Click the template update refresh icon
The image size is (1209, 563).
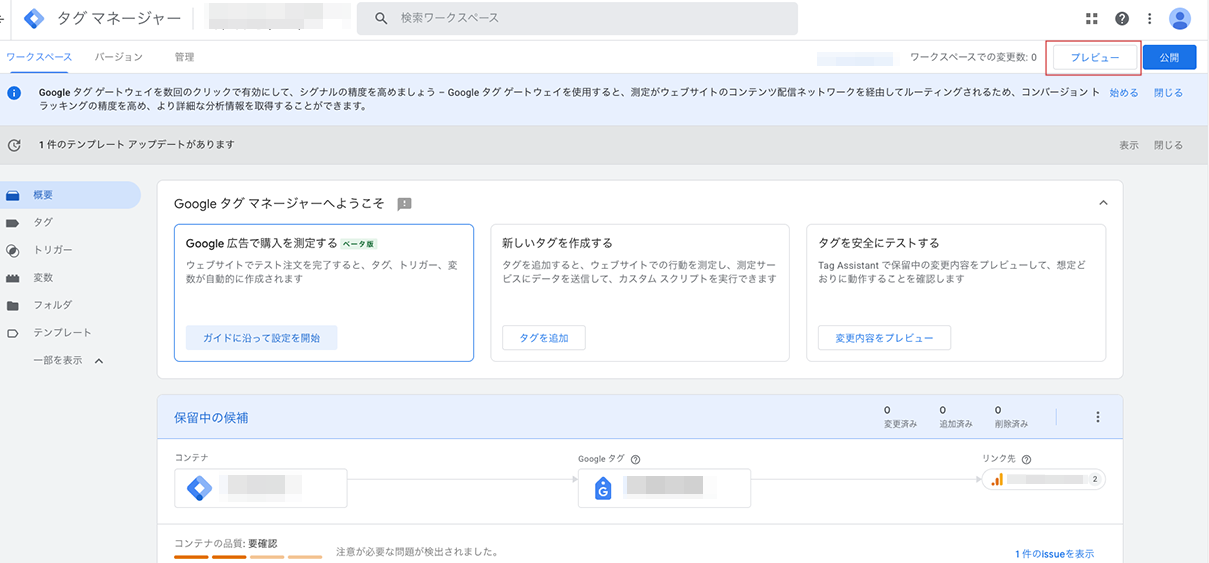pyautogui.click(x=14, y=145)
